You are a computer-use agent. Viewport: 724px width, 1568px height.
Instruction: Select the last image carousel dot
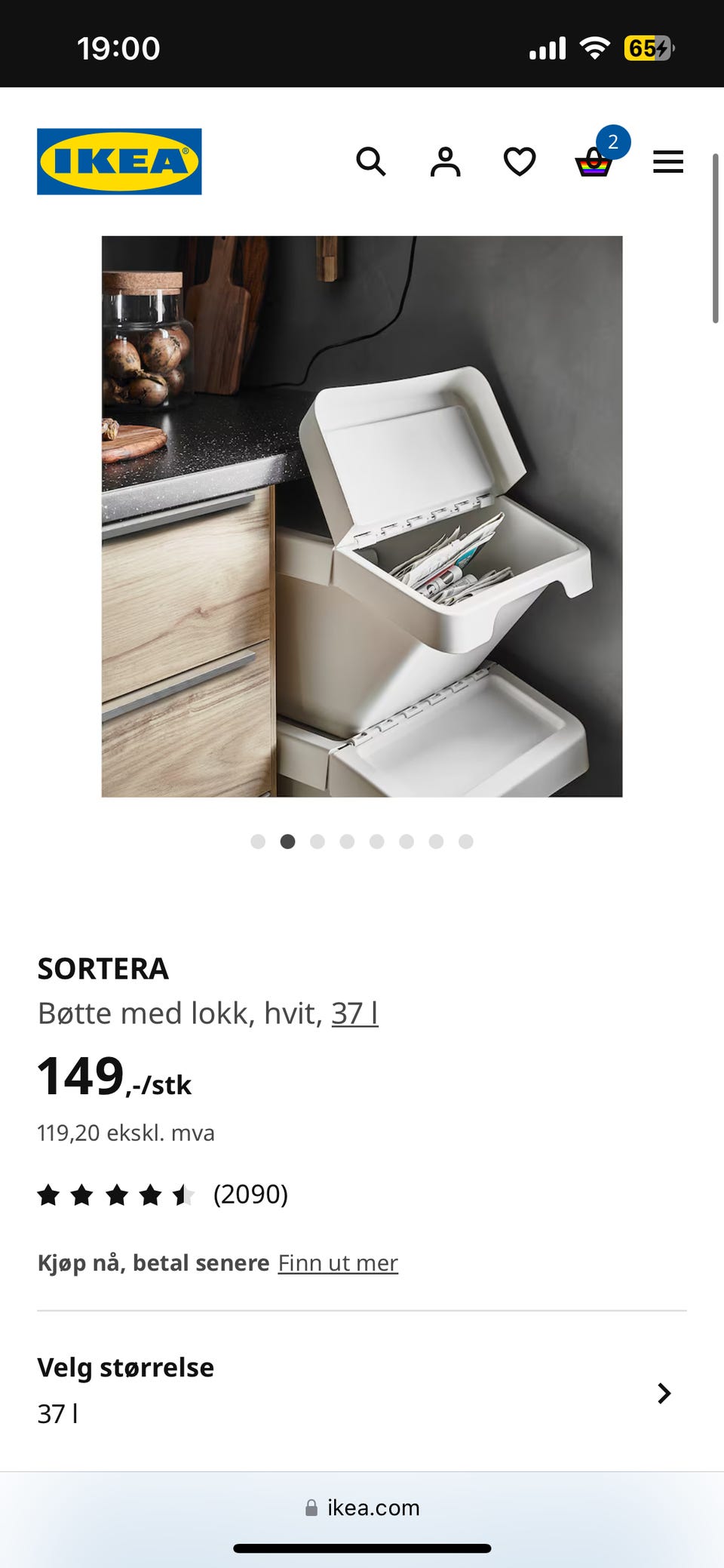click(x=466, y=841)
